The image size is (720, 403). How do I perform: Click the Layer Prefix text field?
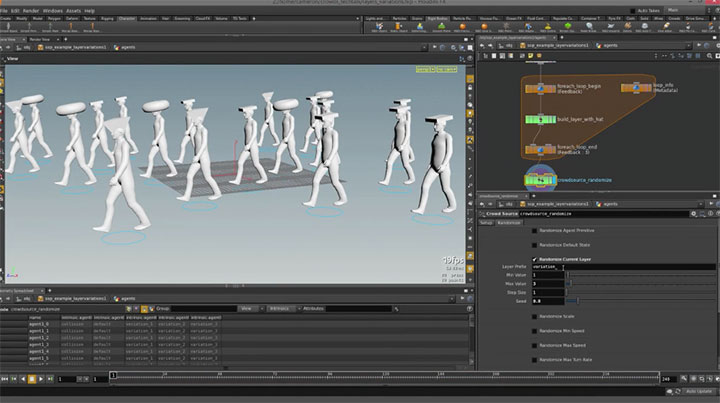623,267
